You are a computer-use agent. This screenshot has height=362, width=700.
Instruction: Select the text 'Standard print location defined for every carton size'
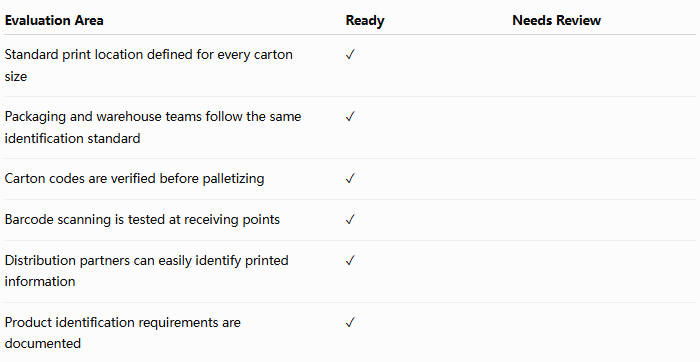click(x=149, y=65)
